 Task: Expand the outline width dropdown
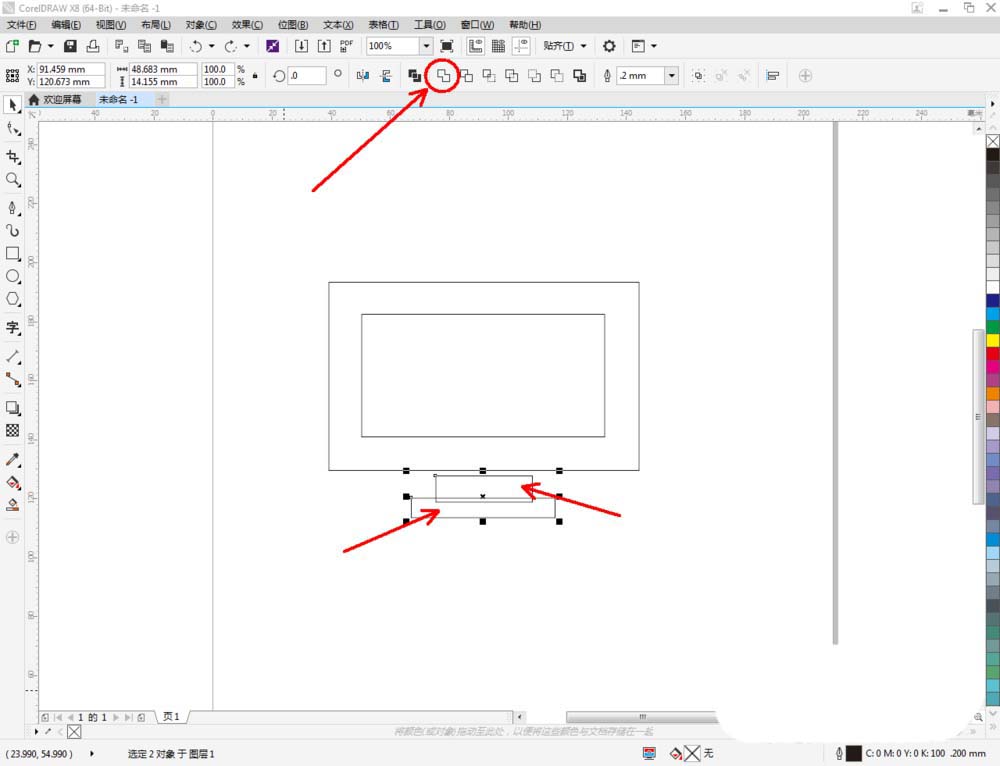pos(672,75)
